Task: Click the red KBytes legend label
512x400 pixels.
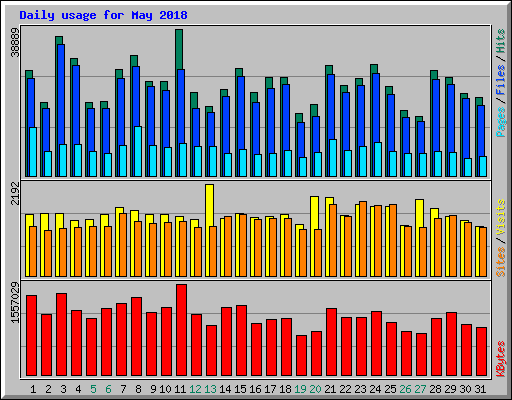Action: click(501, 359)
